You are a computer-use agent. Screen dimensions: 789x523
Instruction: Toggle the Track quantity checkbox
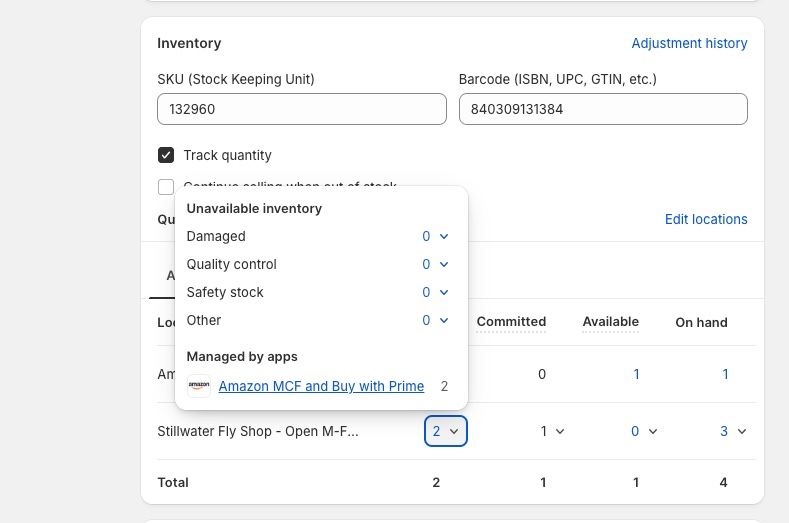[166, 155]
